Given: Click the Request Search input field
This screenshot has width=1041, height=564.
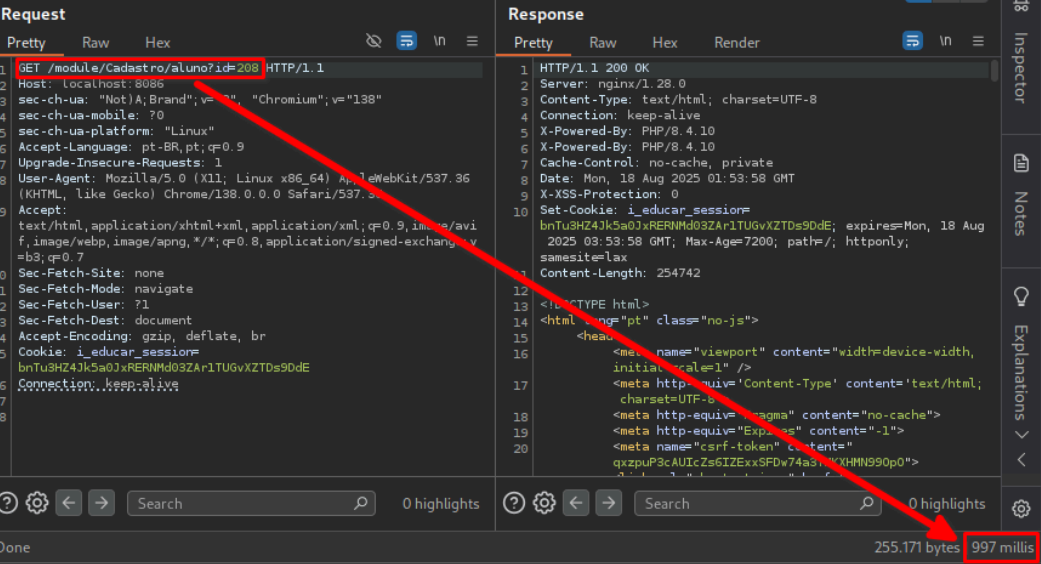Looking at the screenshot, I should click(240, 504).
